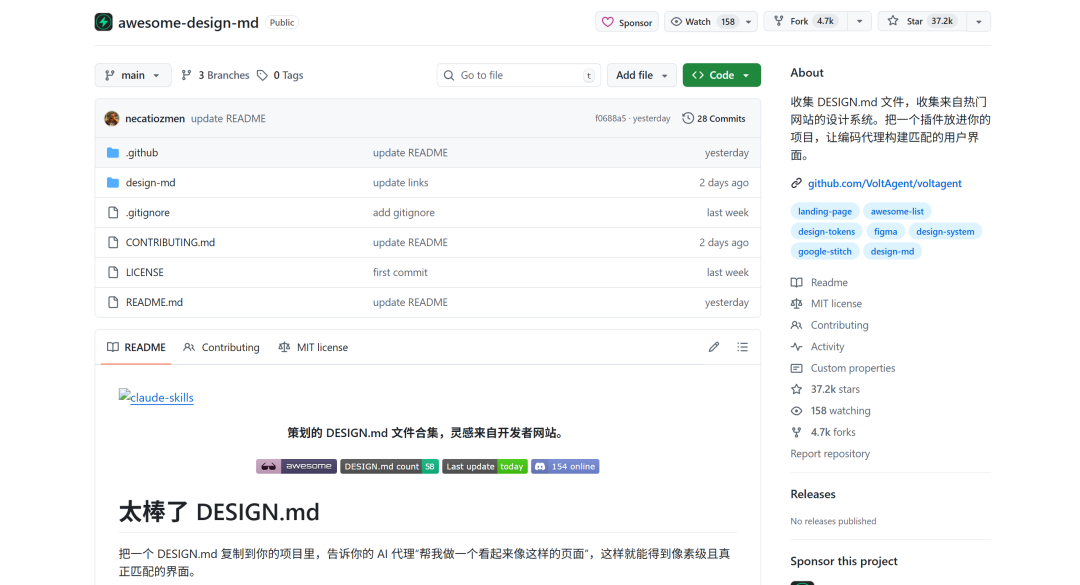Star the repository with the Star button

point(922,21)
